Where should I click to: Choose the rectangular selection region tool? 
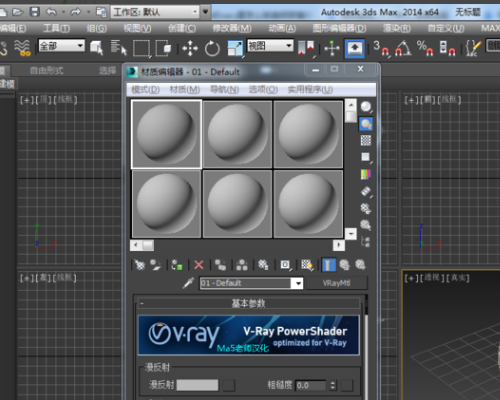[141, 48]
